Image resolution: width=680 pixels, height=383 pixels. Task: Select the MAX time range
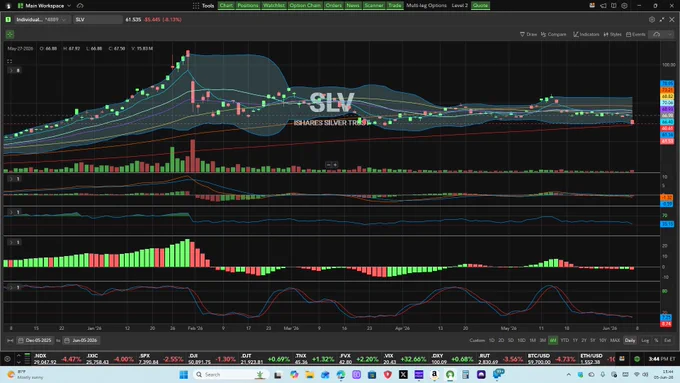(x=615, y=340)
